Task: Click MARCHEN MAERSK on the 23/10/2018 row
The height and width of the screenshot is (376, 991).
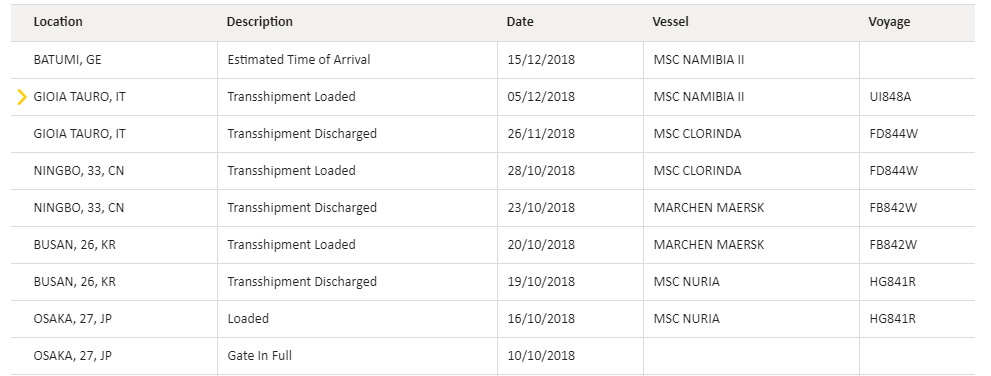Action: 709,208
